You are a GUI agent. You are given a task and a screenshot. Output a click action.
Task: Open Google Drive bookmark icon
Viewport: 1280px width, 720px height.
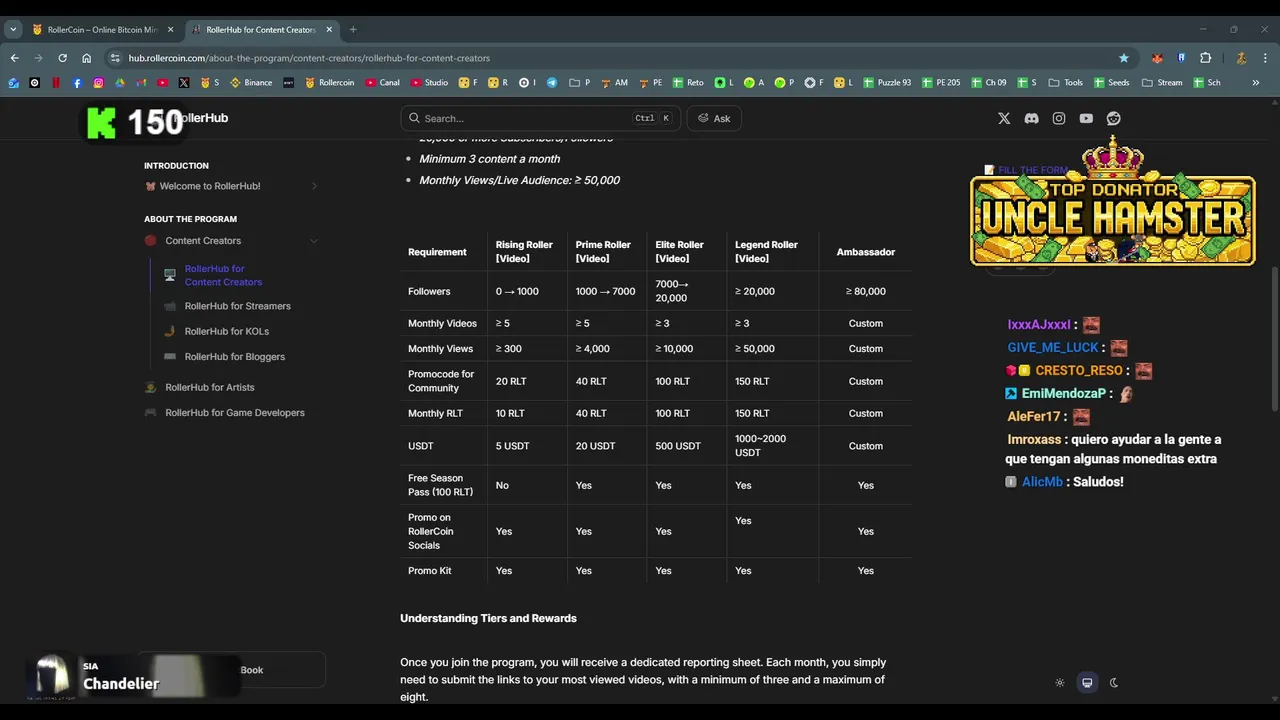pyautogui.click(x=120, y=83)
